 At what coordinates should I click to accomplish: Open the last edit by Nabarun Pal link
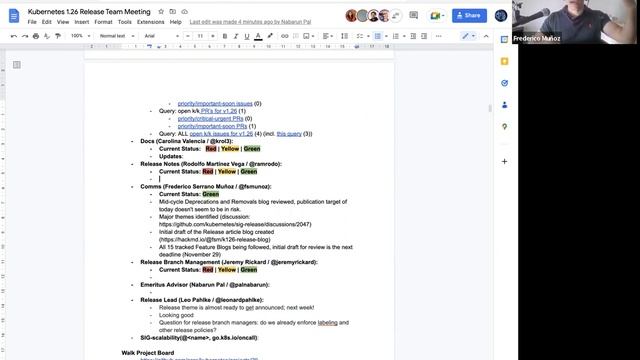(x=250, y=22)
